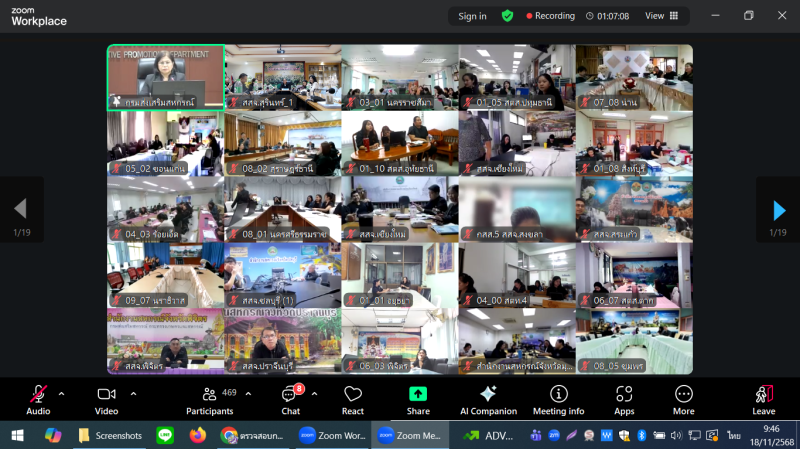Go to next page of video gallery
The image size is (800, 449).
click(x=778, y=210)
